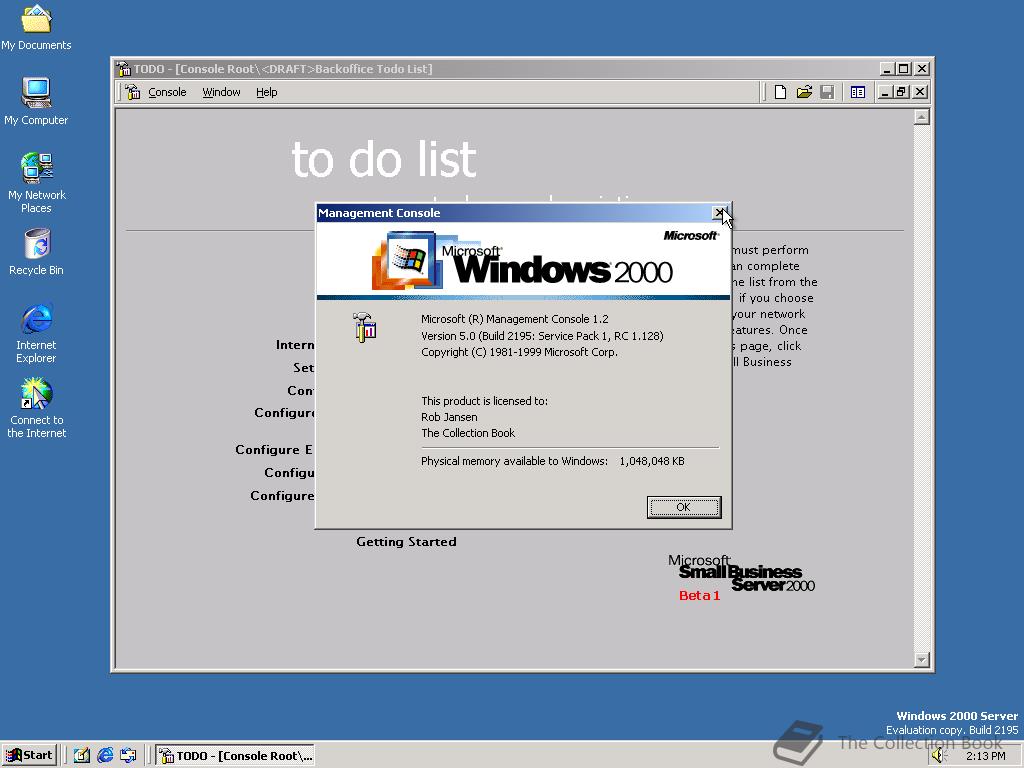Click the Save console diskette icon
The image size is (1024, 768).
tap(827, 92)
